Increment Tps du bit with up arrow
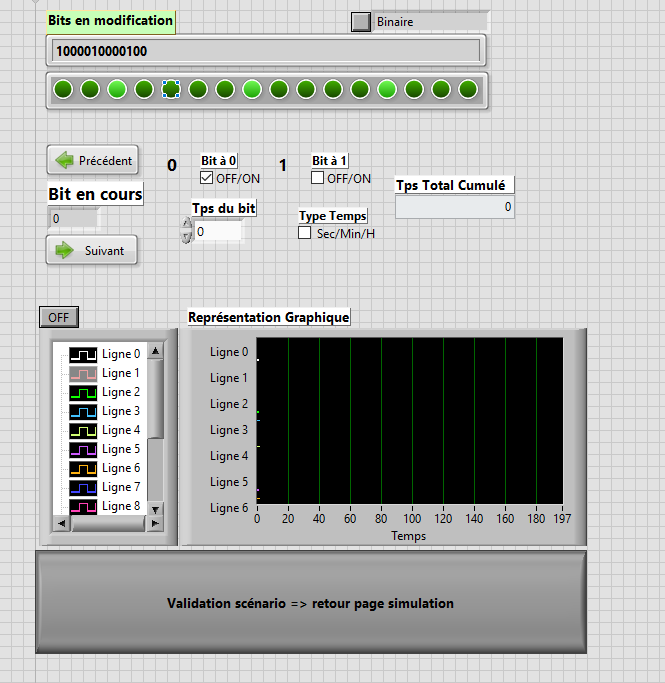Screen dimensions: 665x683 (x=186, y=223)
